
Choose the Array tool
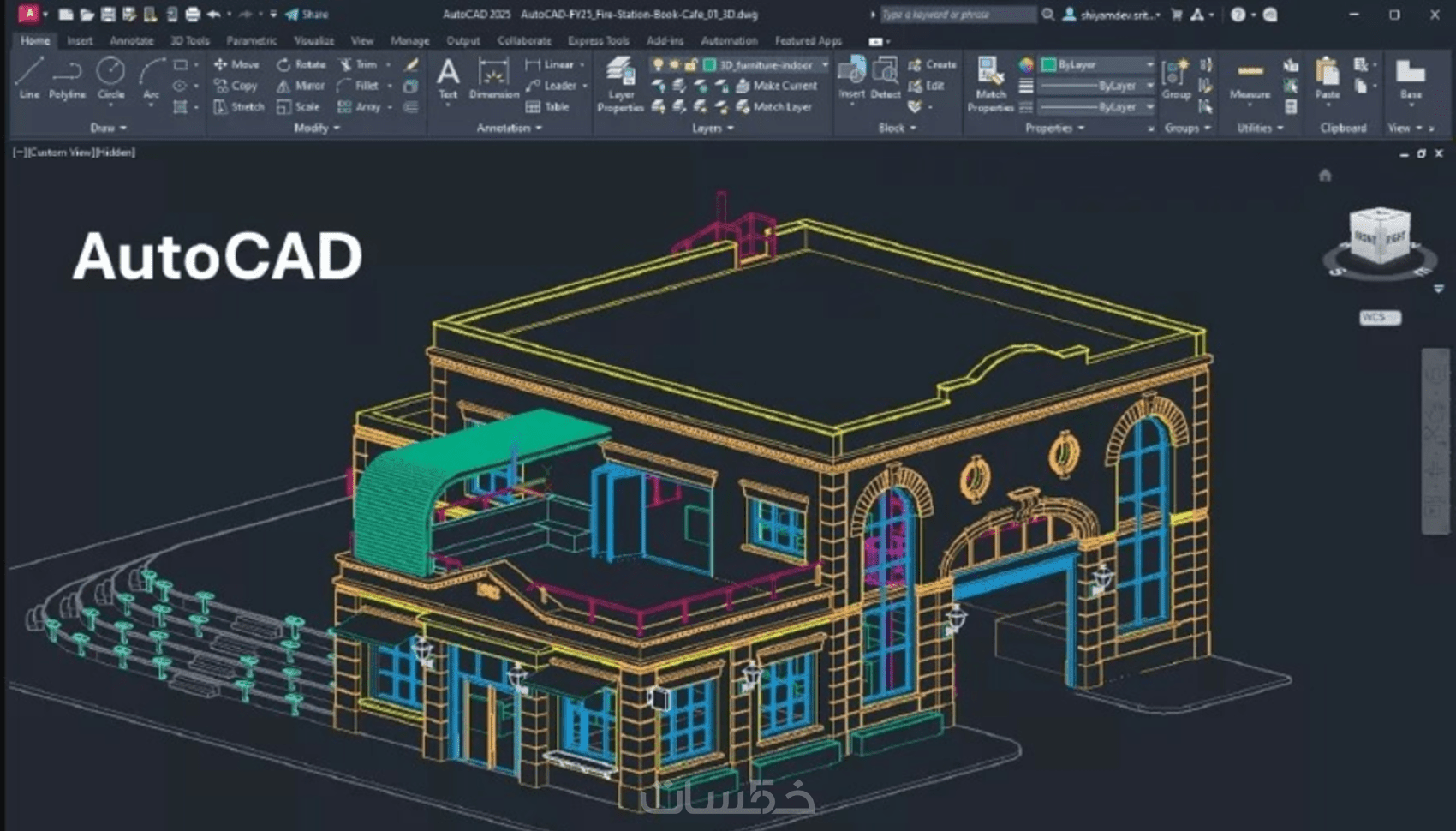pyautogui.click(x=359, y=107)
